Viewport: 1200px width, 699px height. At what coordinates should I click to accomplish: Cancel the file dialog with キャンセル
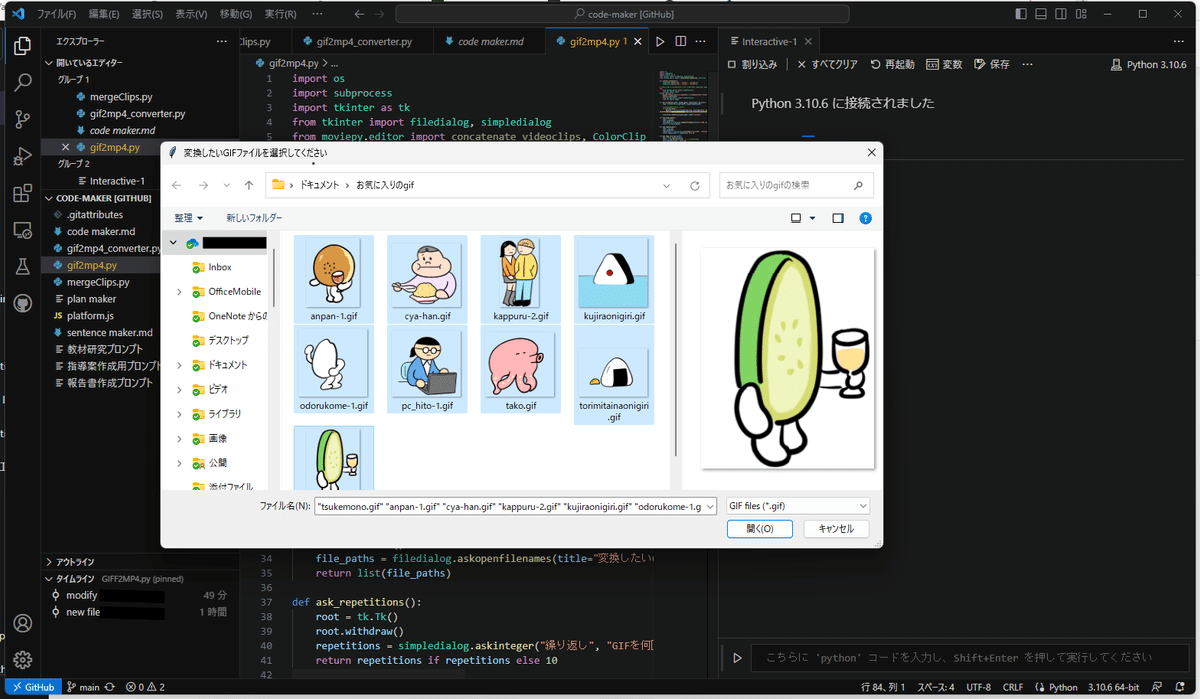pyautogui.click(x=836, y=529)
